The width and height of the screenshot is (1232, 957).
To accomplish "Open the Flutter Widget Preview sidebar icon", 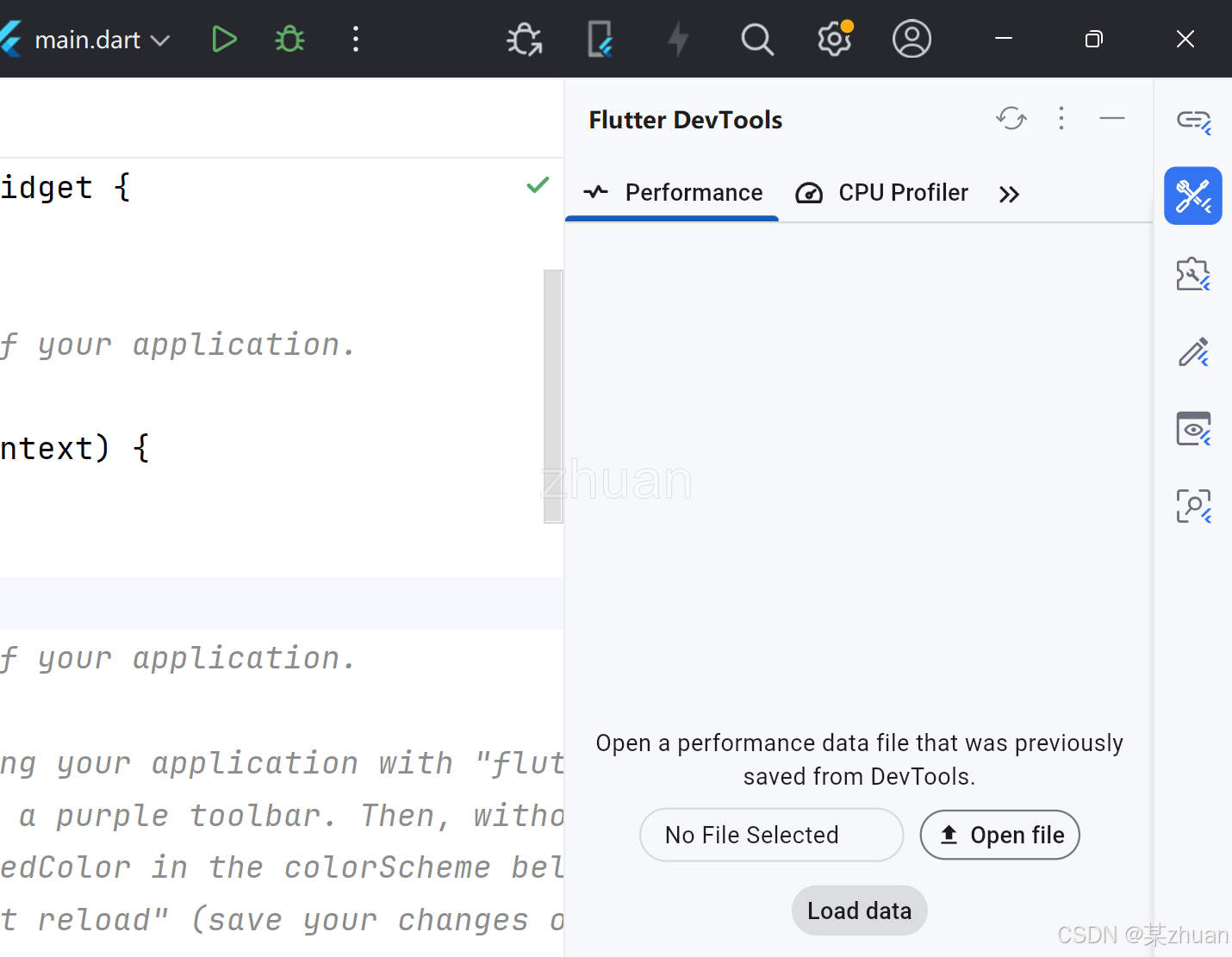I will (1193, 428).
